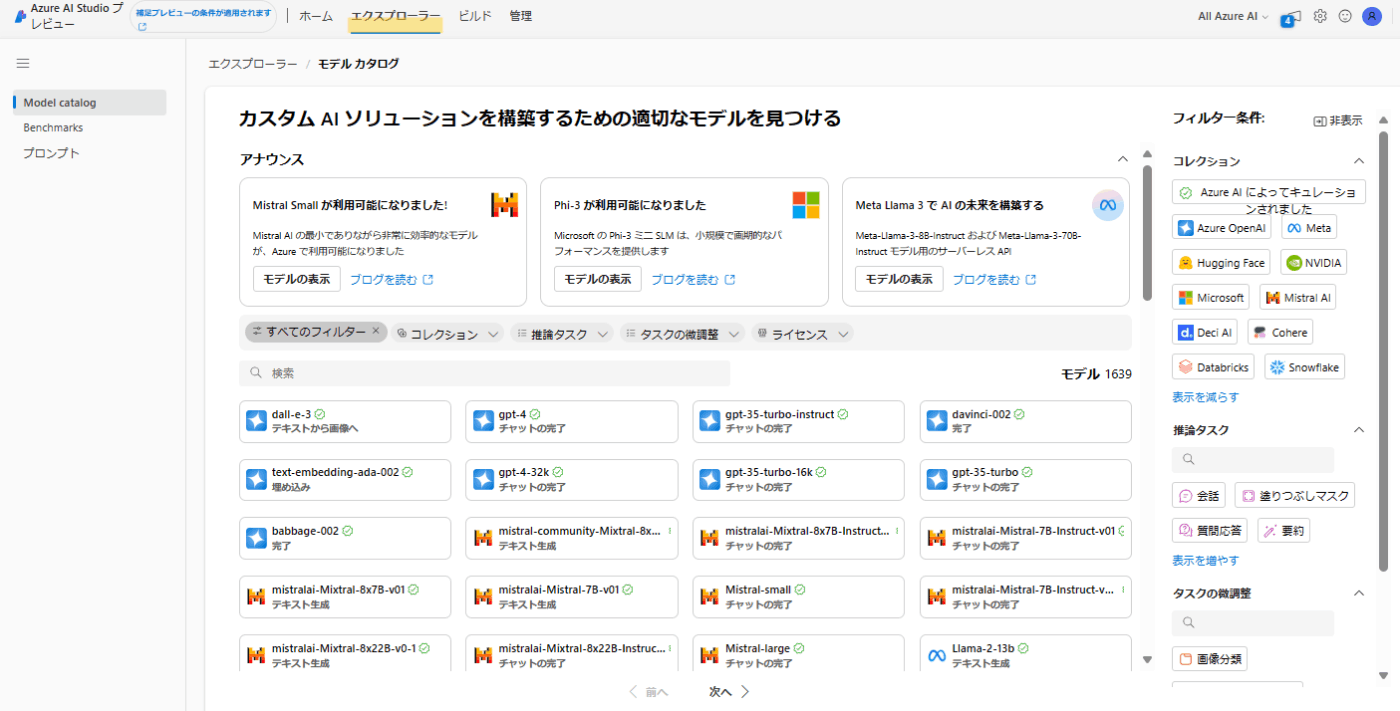Collapse the 推論タスク sidebar section
The image size is (1400, 711).
pos(1358,430)
